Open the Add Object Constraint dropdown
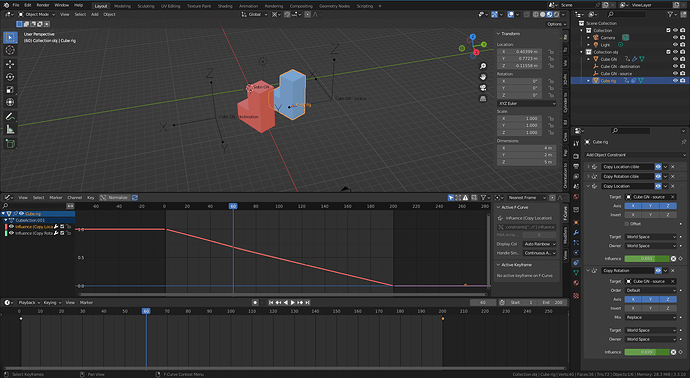 pyautogui.click(x=635, y=155)
